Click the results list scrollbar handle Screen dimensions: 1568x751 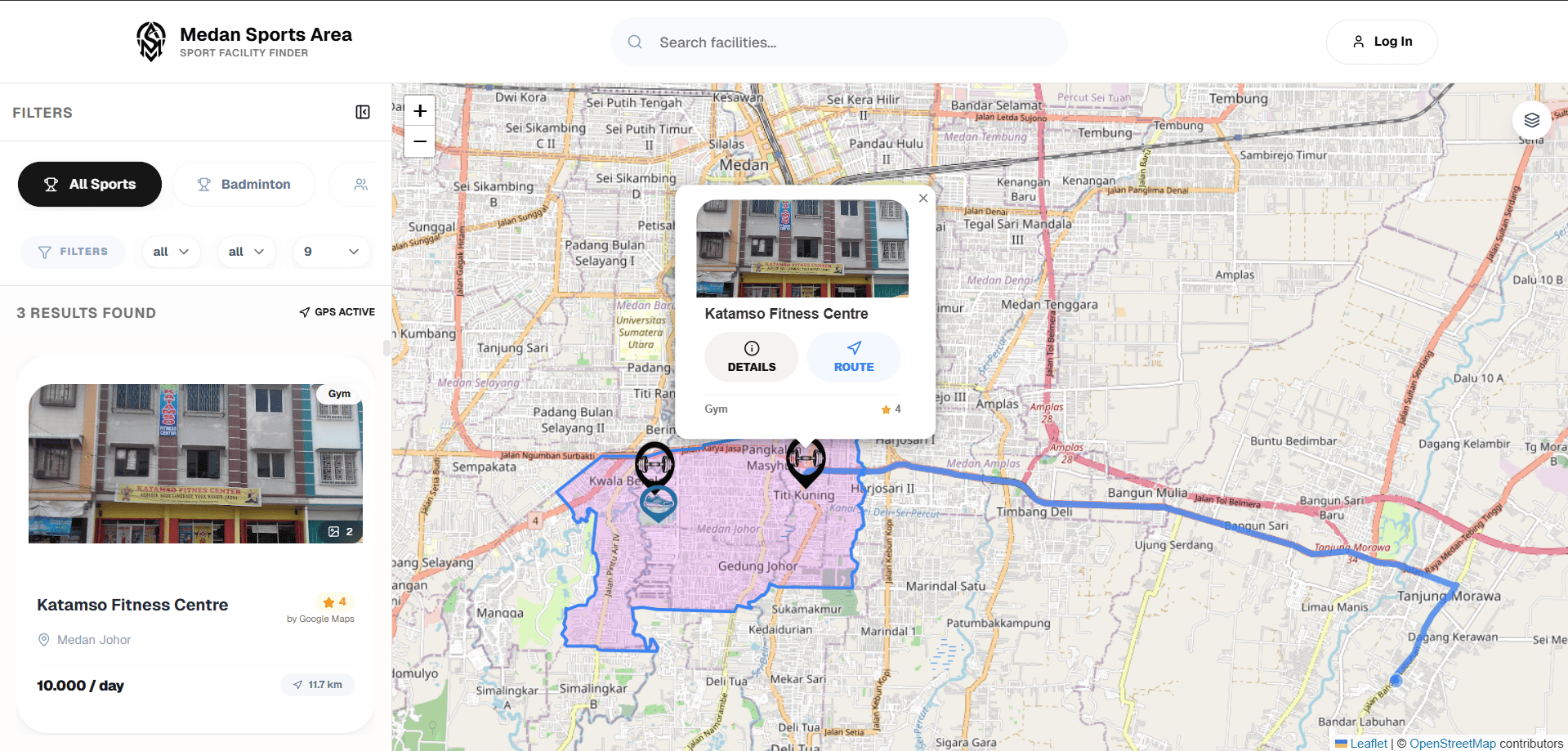click(x=386, y=348)
